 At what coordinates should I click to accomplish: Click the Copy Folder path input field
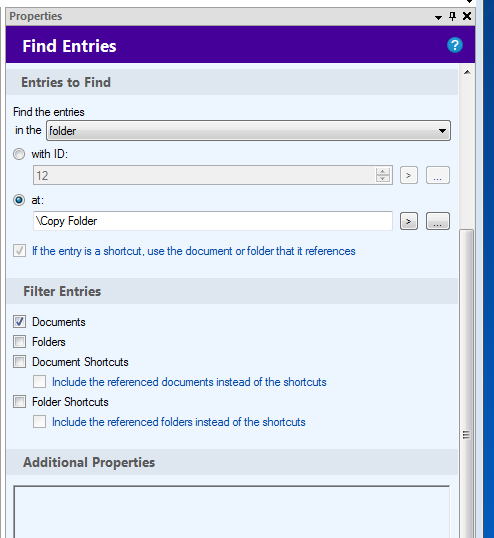pyautogui.click(x=213, y=221)
